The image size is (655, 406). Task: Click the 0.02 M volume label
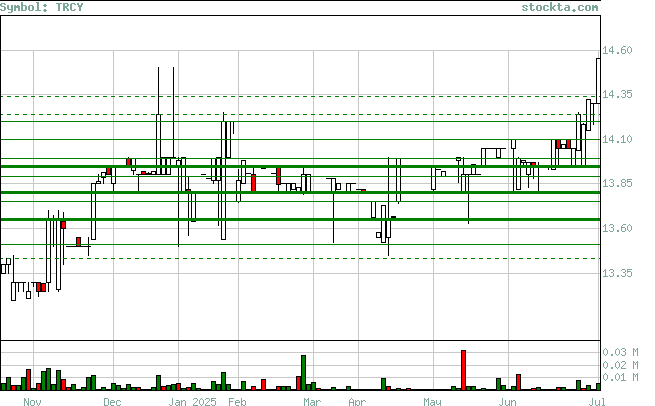[620, 365]
